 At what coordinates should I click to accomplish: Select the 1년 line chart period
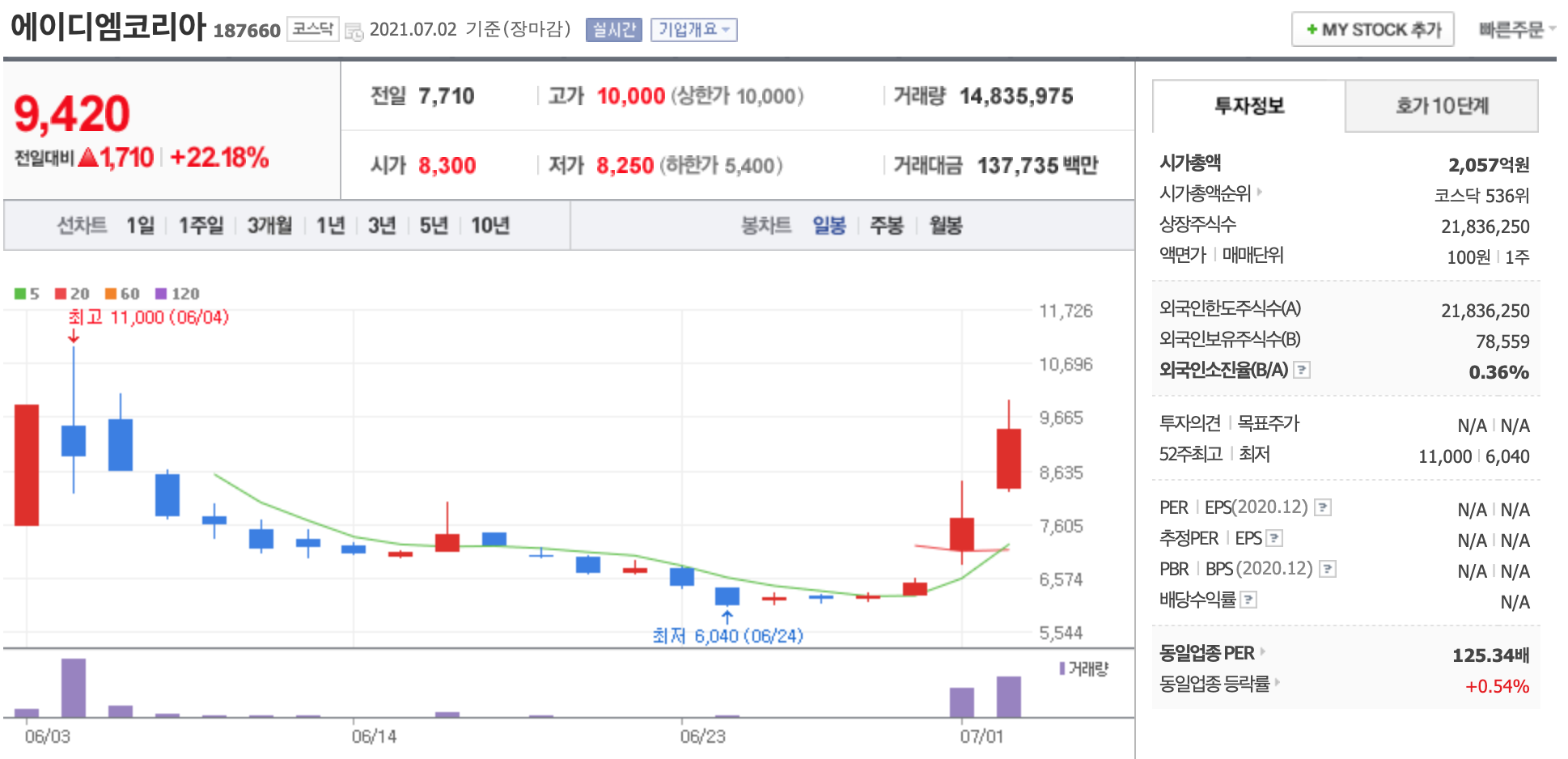(x=330, y=225)
